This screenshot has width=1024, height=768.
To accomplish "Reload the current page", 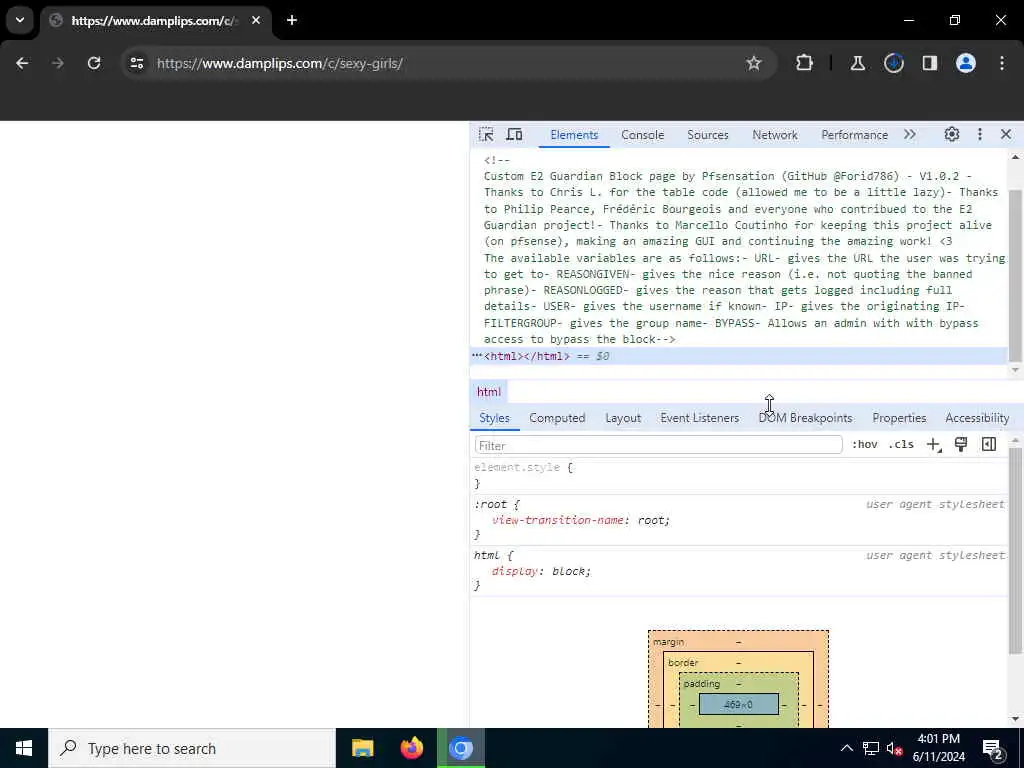I will (94, 63).
